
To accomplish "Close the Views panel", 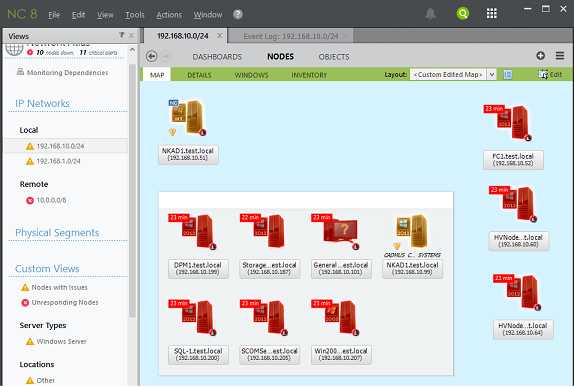I will tap(131, 35).
